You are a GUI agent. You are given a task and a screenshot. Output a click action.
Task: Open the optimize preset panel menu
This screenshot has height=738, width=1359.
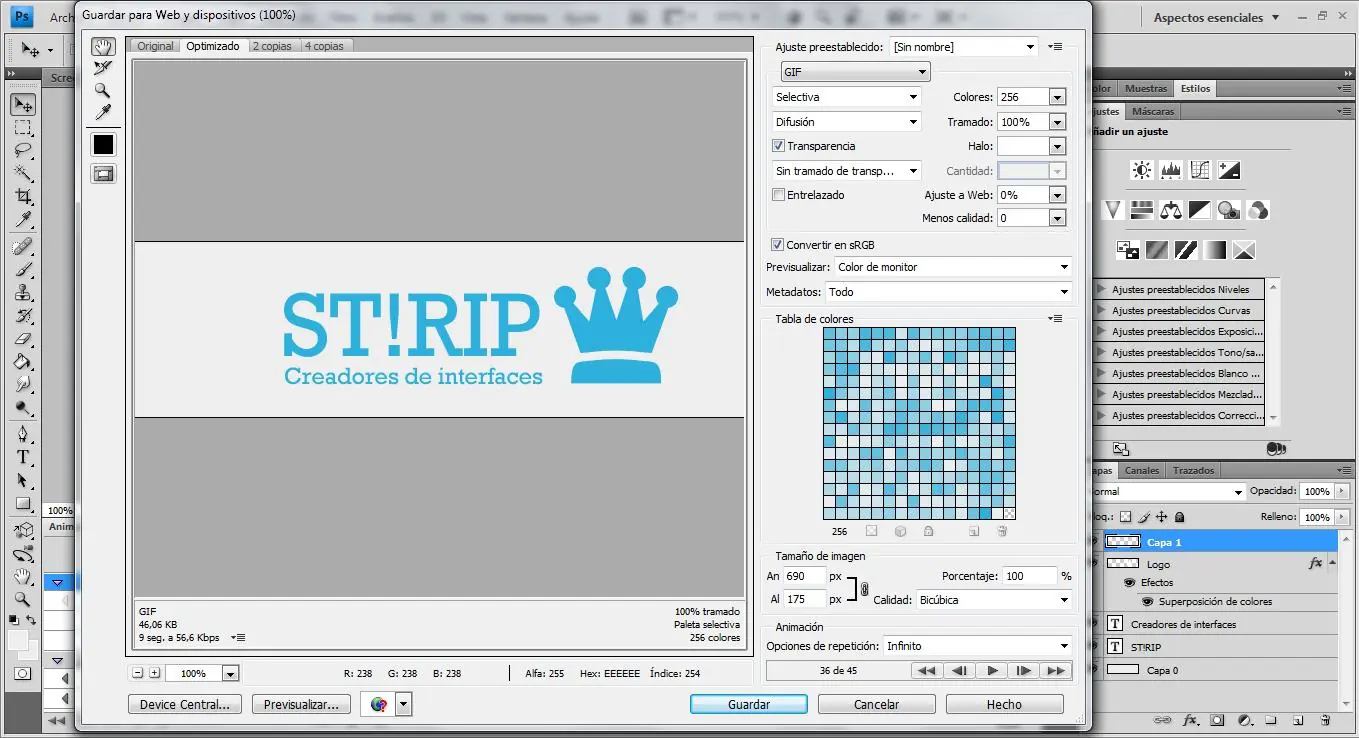(x=1055, y=47)
